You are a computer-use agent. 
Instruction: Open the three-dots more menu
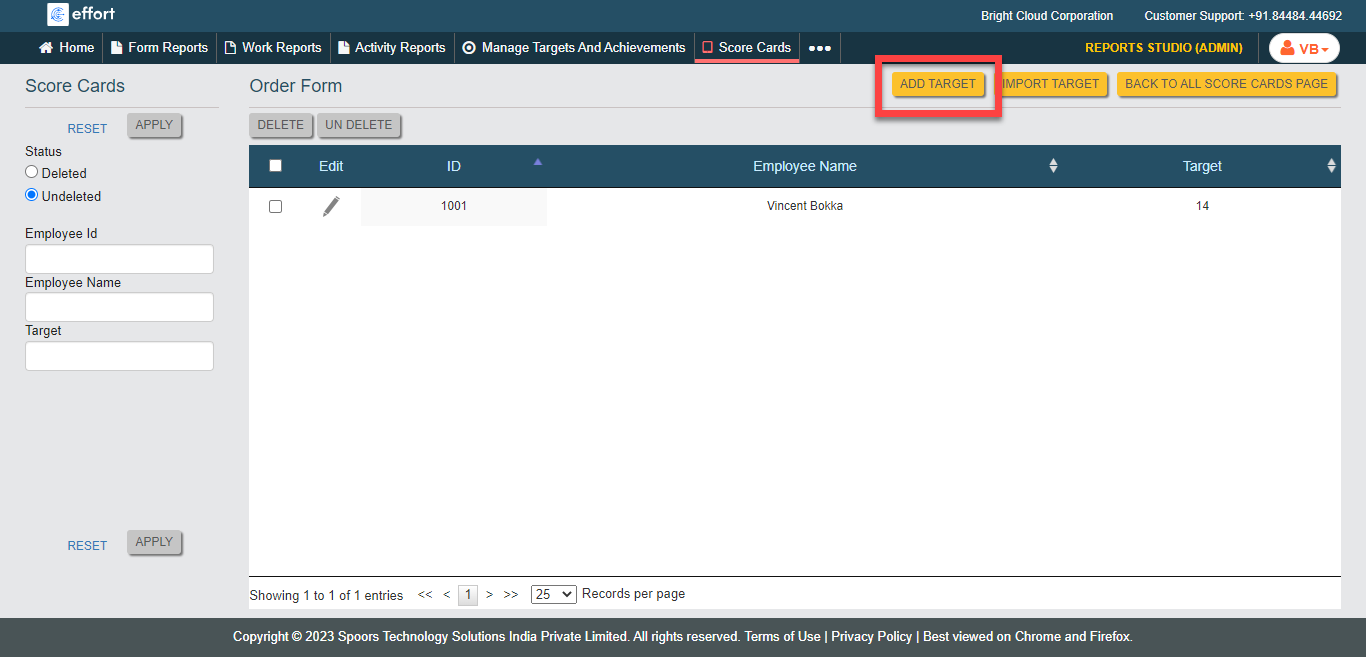coord(819,48)
